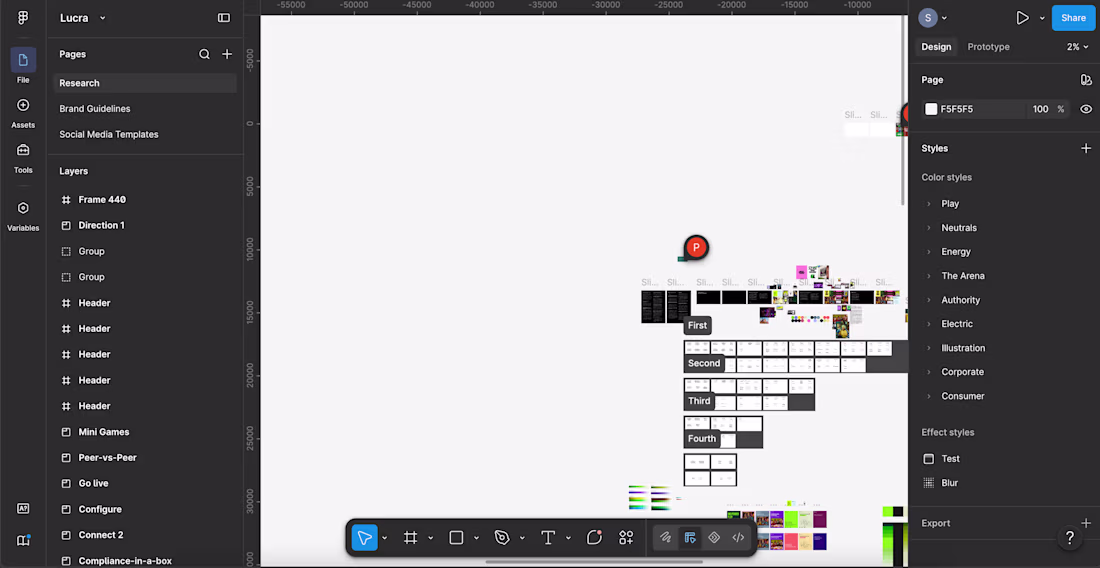Open the library book icon at bottom left
This screenshot has height=568, width=1100.
[23, 540]
